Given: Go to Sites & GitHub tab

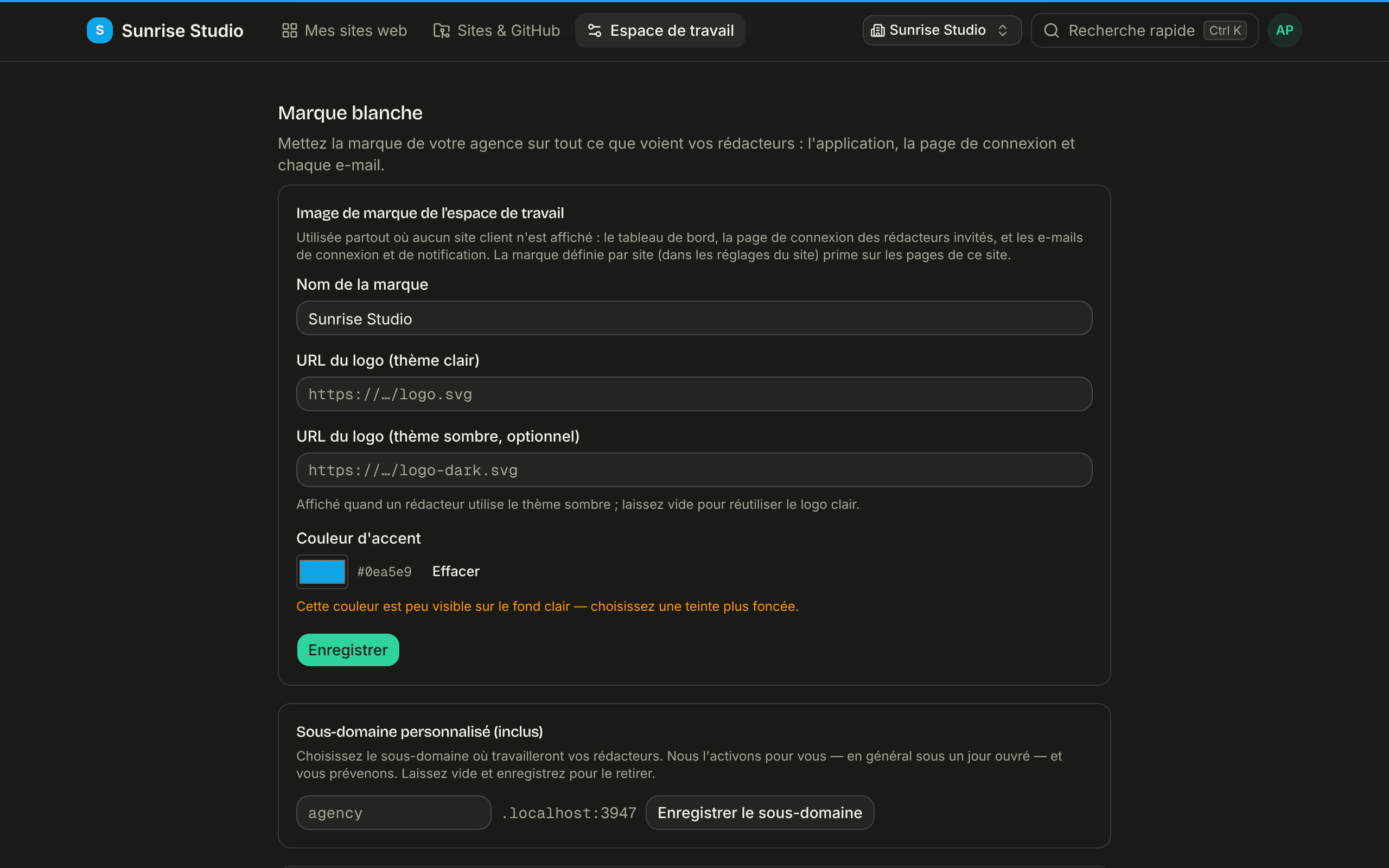Looking at the screenshot, I should click(496, 30).
